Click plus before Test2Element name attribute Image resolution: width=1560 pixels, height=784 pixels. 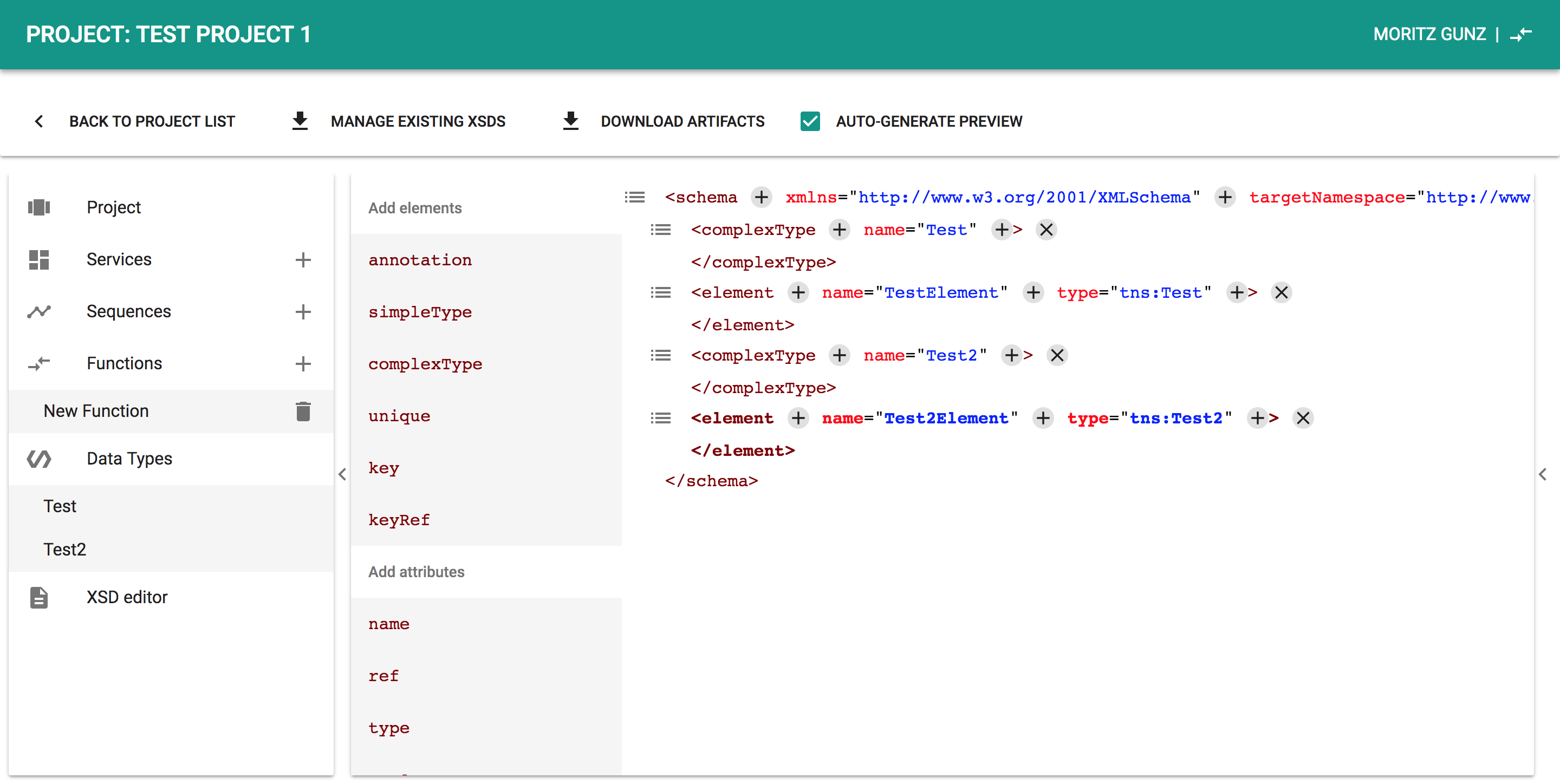pyautogui.click(x=798, y=419)
